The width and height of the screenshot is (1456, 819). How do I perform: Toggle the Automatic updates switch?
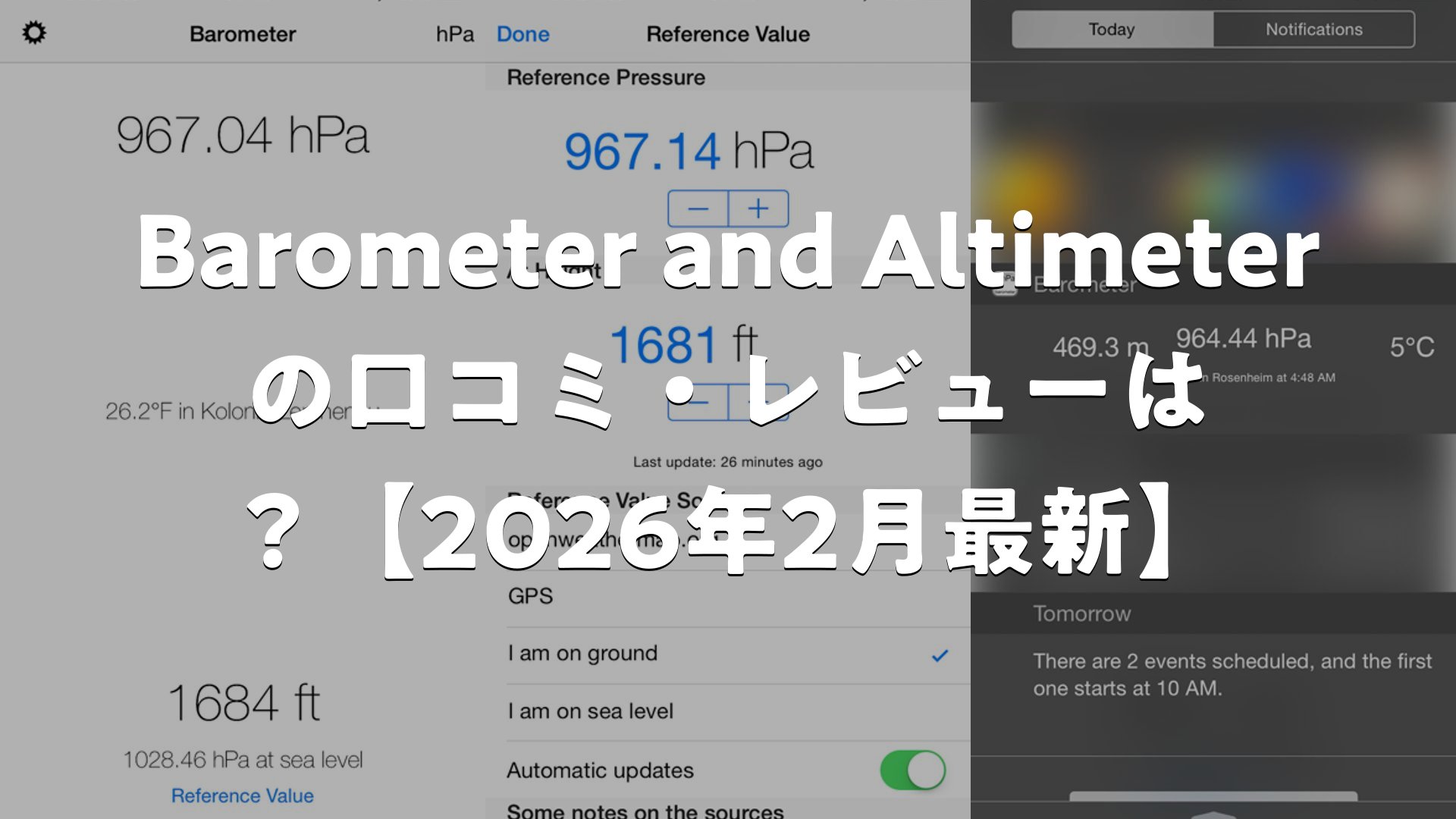(x=912, y=770)
